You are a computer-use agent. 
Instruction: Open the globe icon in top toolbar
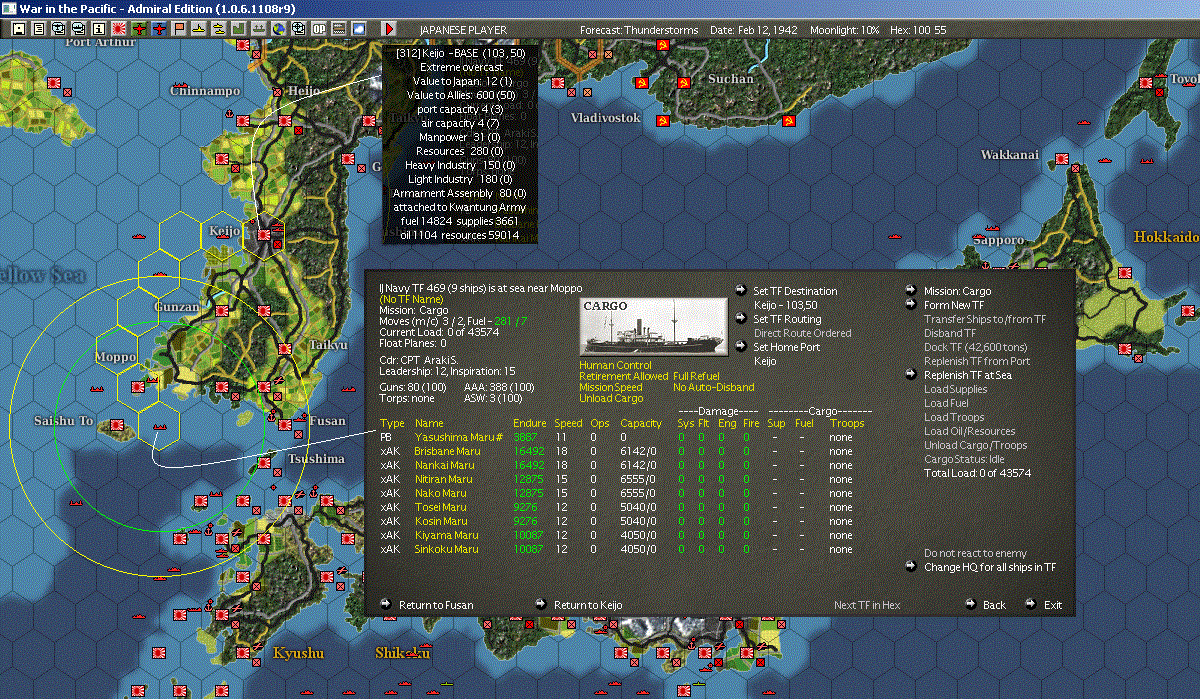click(277, 29)
